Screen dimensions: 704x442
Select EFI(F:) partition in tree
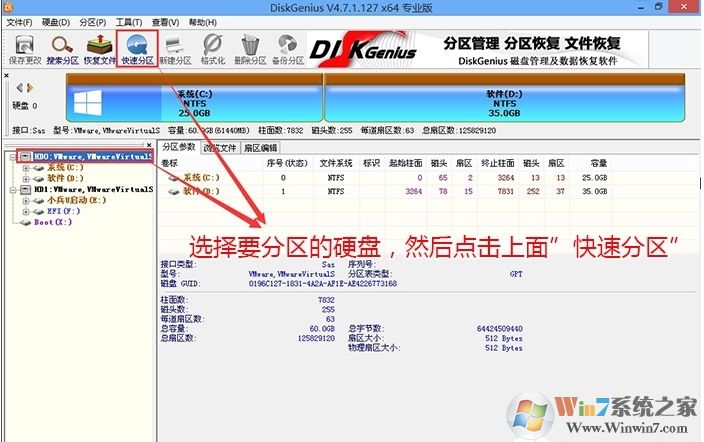[x=63, y=211]
